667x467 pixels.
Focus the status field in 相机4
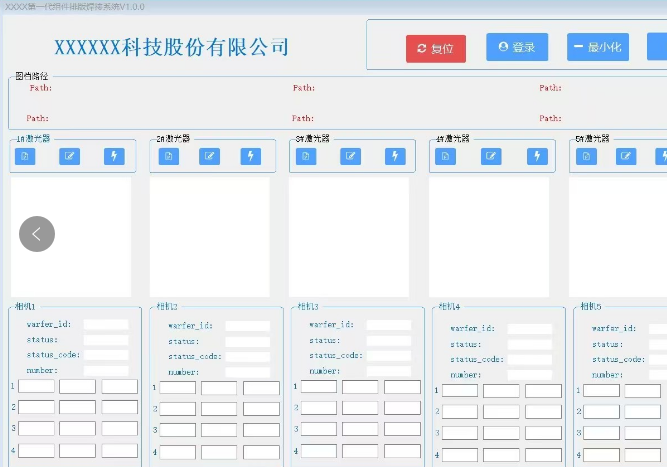(530, 345)
